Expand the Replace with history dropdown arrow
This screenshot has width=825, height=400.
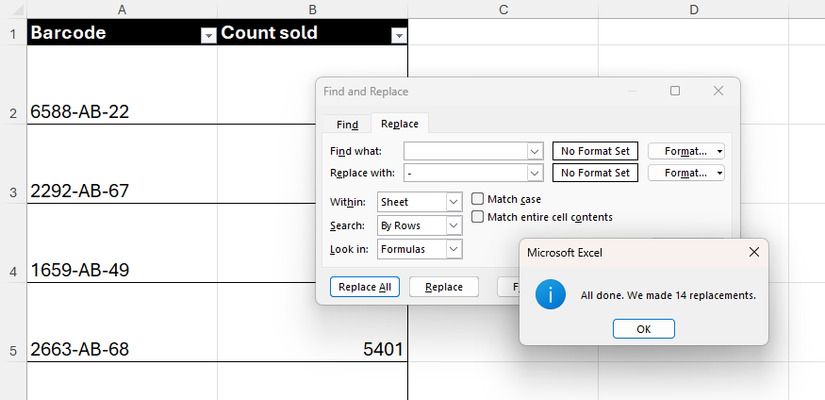coord(535,173)
